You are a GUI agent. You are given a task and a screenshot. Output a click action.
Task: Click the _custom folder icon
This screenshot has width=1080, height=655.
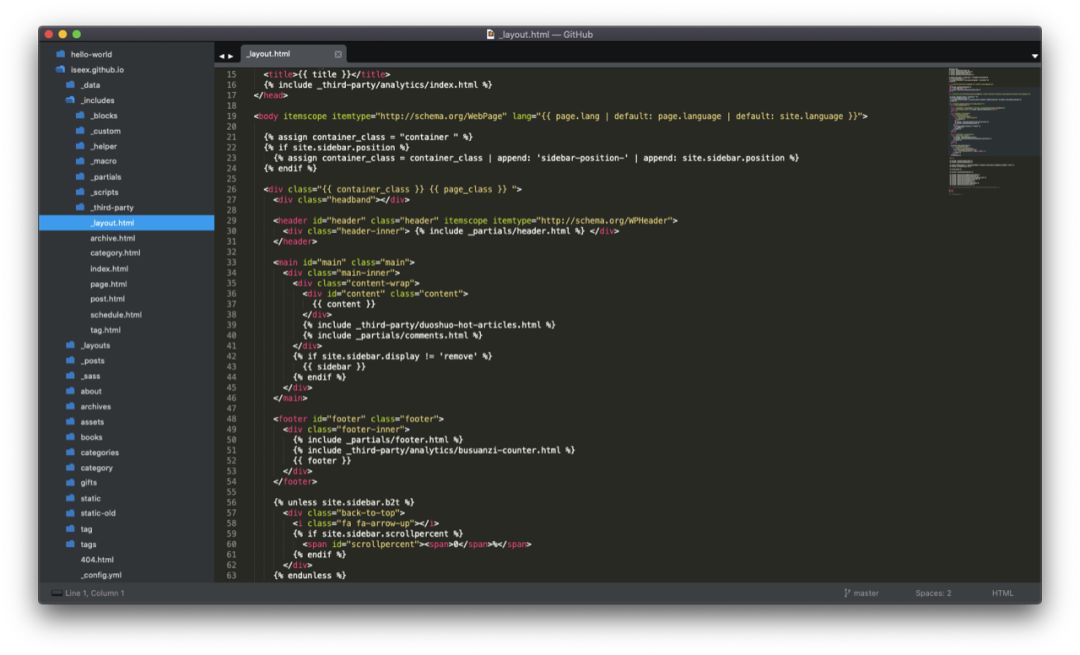(x=80, y=131)
